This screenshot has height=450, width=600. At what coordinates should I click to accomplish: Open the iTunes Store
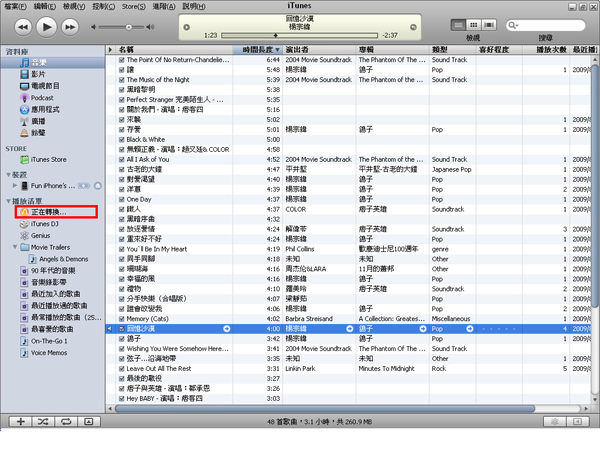point(43,159)
